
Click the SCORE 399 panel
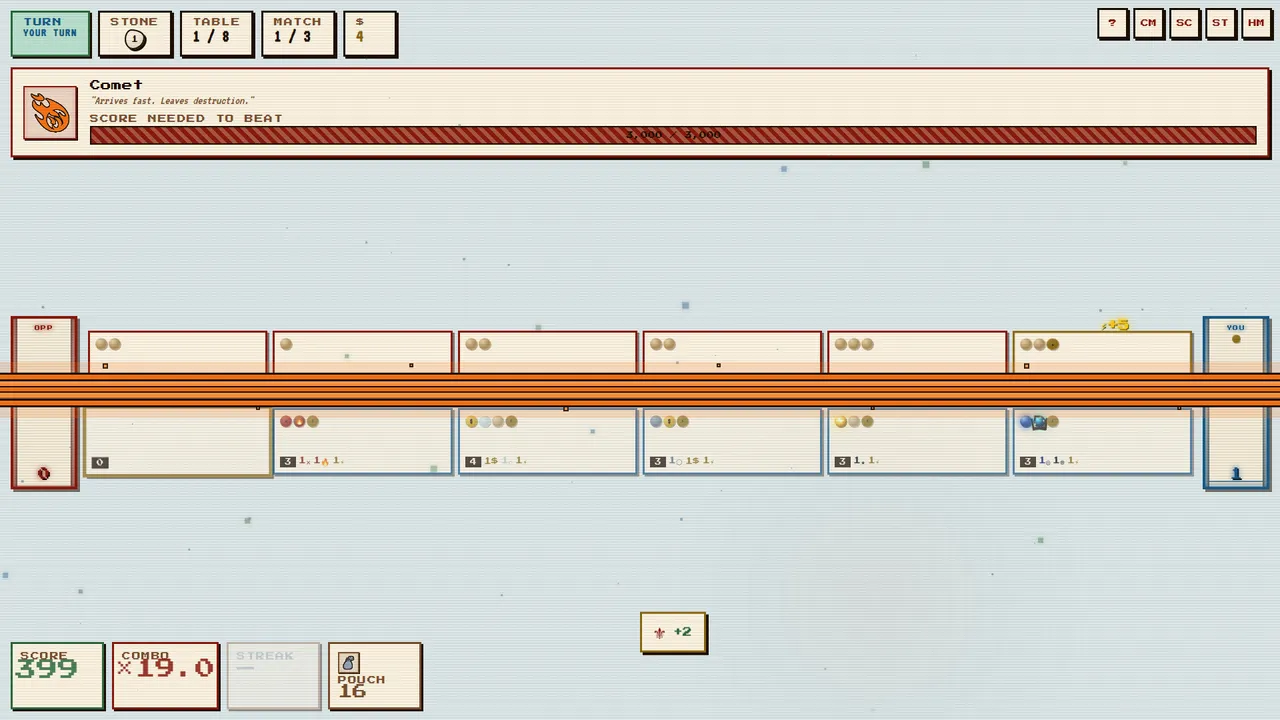pyautogui.click(x=57, y=675)
